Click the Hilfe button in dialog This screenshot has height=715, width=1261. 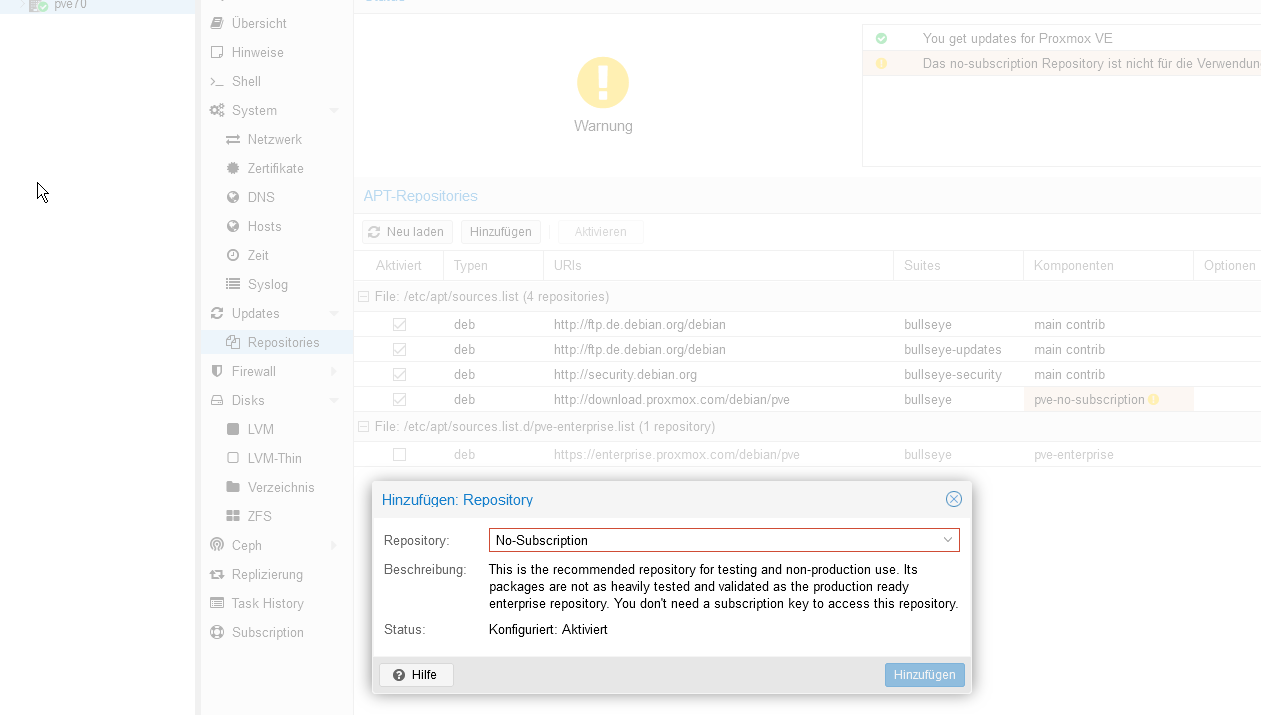[x=416, y=675]
